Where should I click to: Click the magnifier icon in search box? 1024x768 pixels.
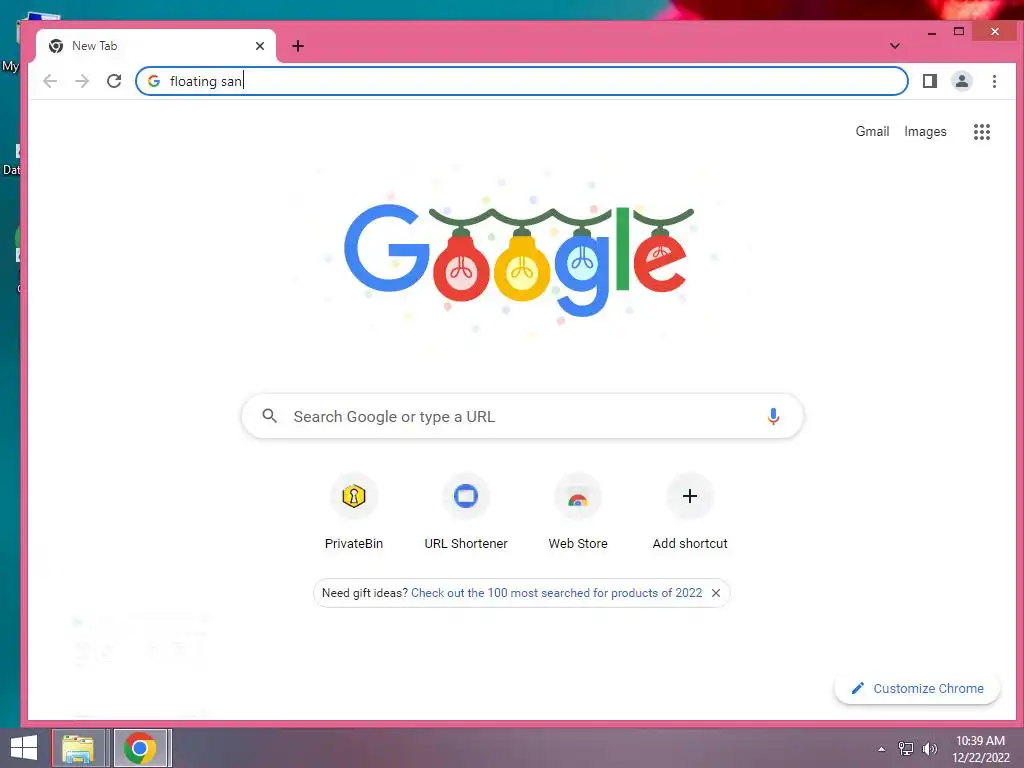point(270,416)
